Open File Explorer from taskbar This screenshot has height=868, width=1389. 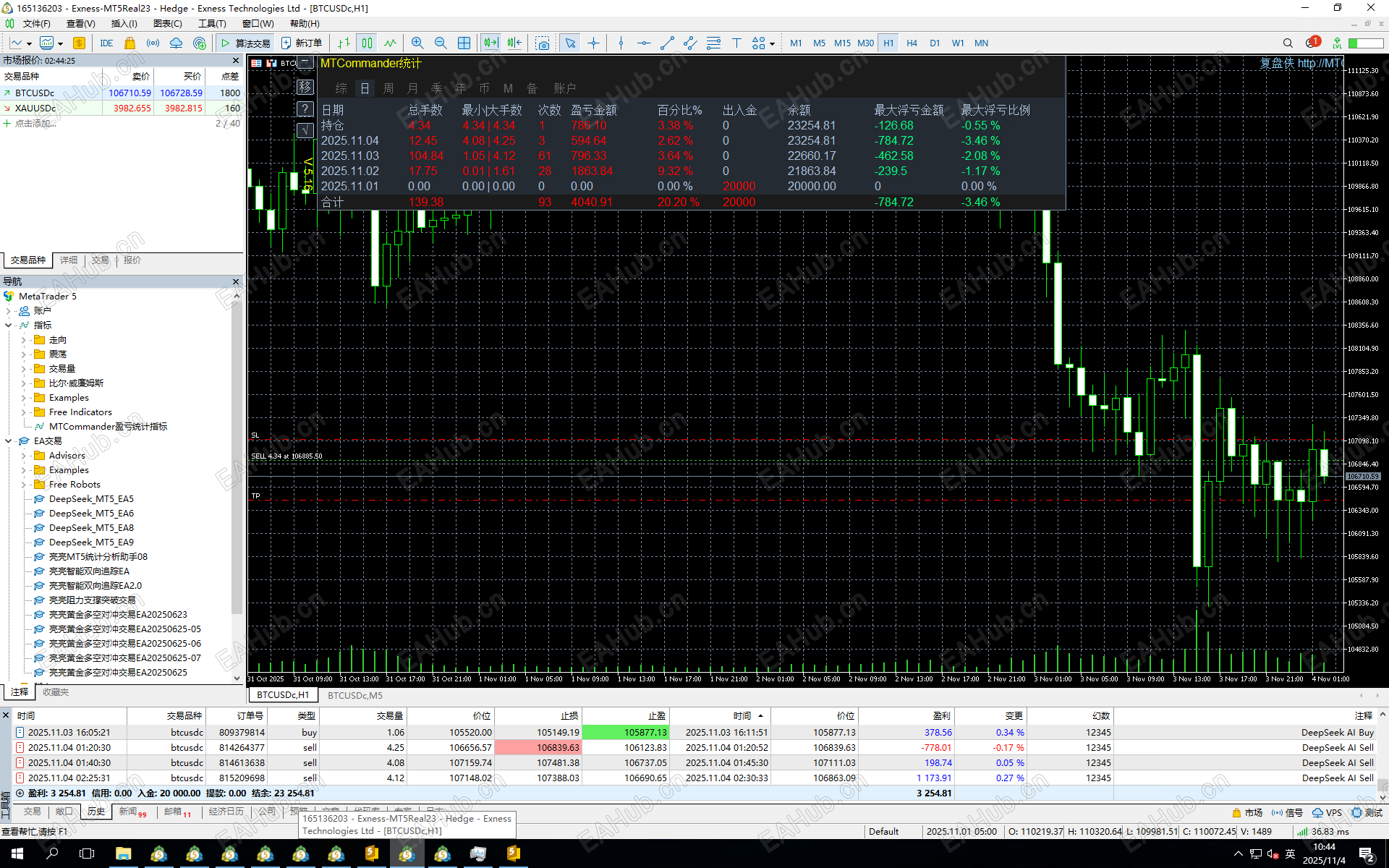coord(123,854)
